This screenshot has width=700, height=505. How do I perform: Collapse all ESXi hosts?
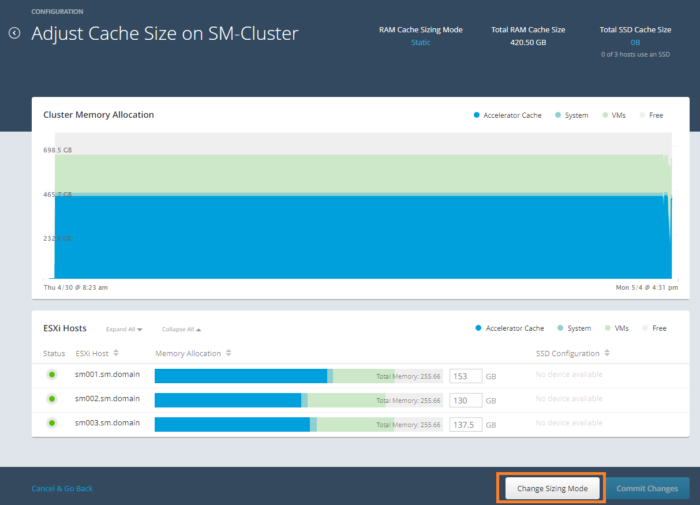(x=181, y=330)
